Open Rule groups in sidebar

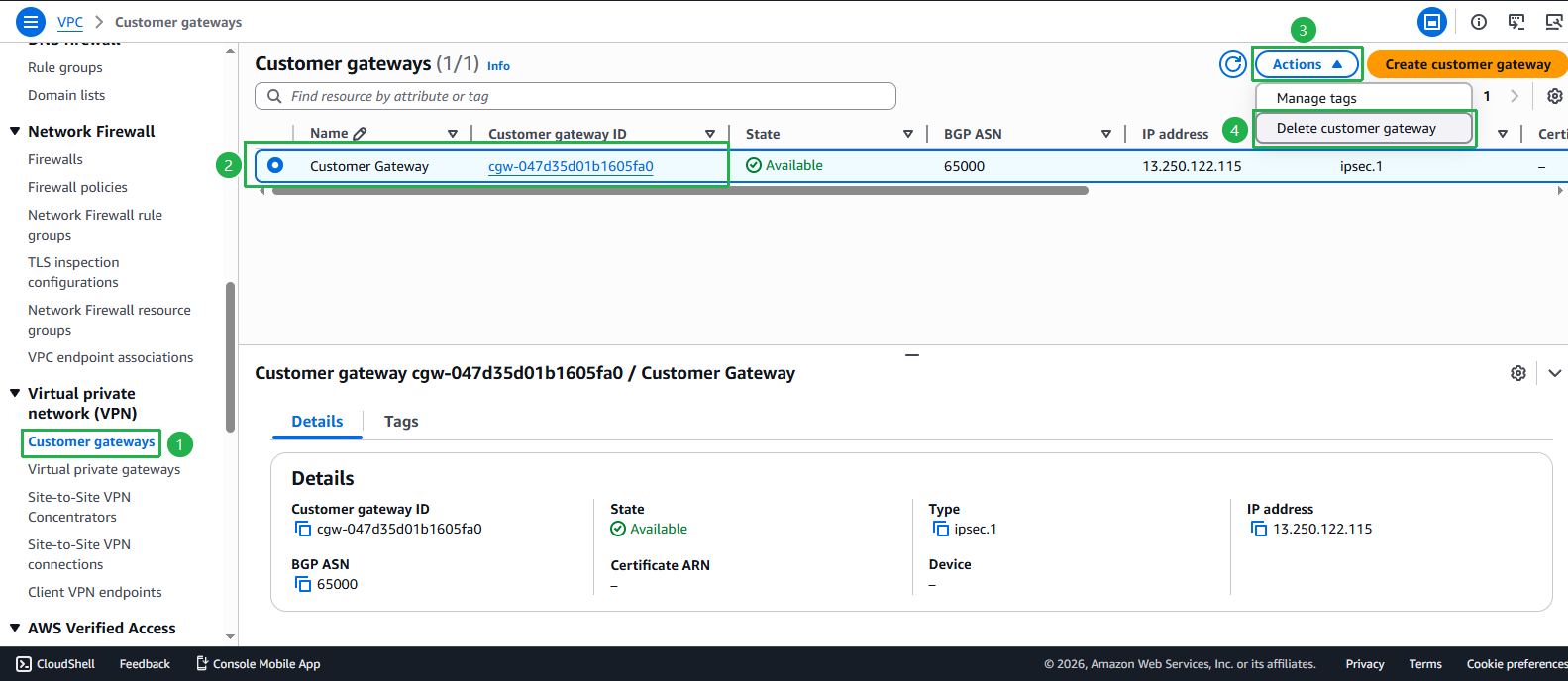[65, 67]
